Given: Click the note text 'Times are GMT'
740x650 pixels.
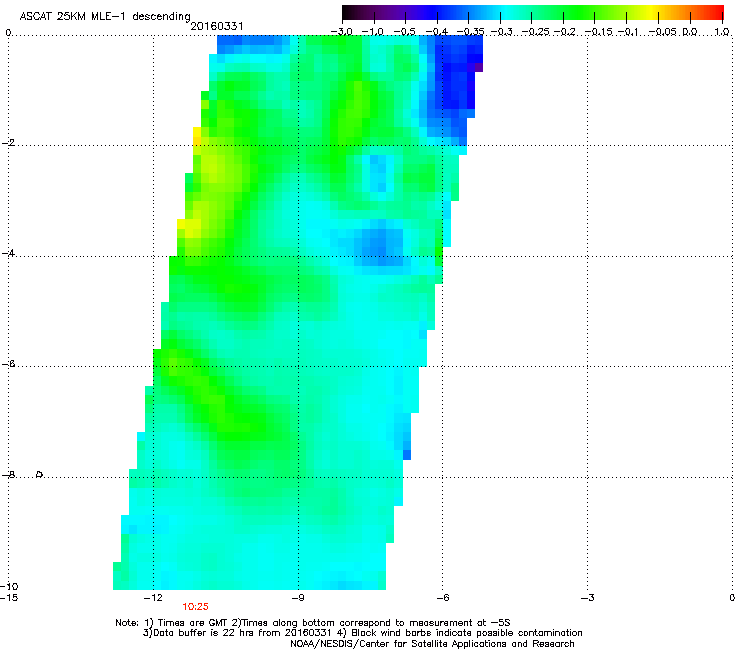Looking at the screenshot, I should click(193, 623).
